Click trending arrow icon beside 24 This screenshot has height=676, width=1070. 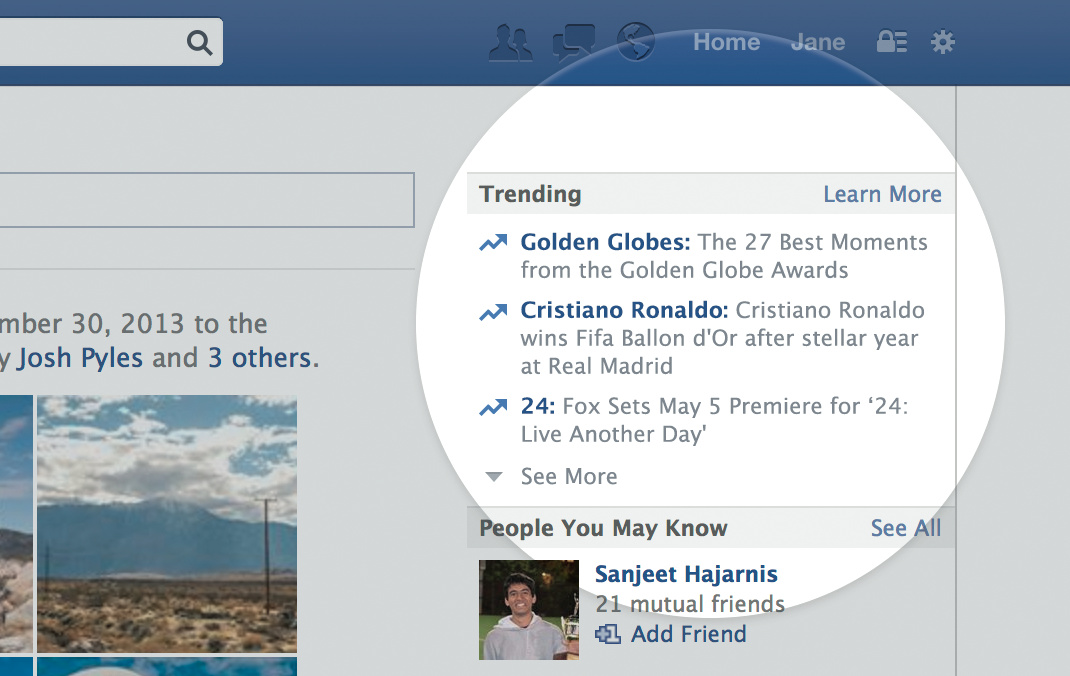coord(493,407)
